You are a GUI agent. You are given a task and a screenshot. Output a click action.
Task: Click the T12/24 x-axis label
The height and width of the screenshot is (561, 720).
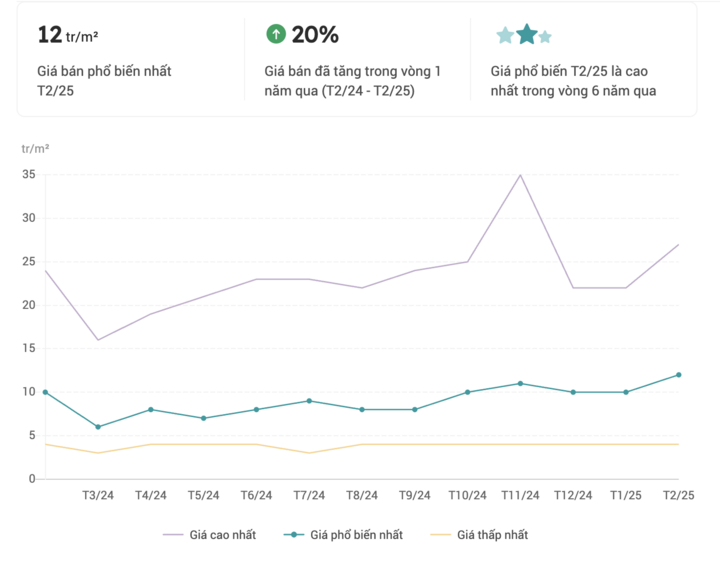(573, 495)
